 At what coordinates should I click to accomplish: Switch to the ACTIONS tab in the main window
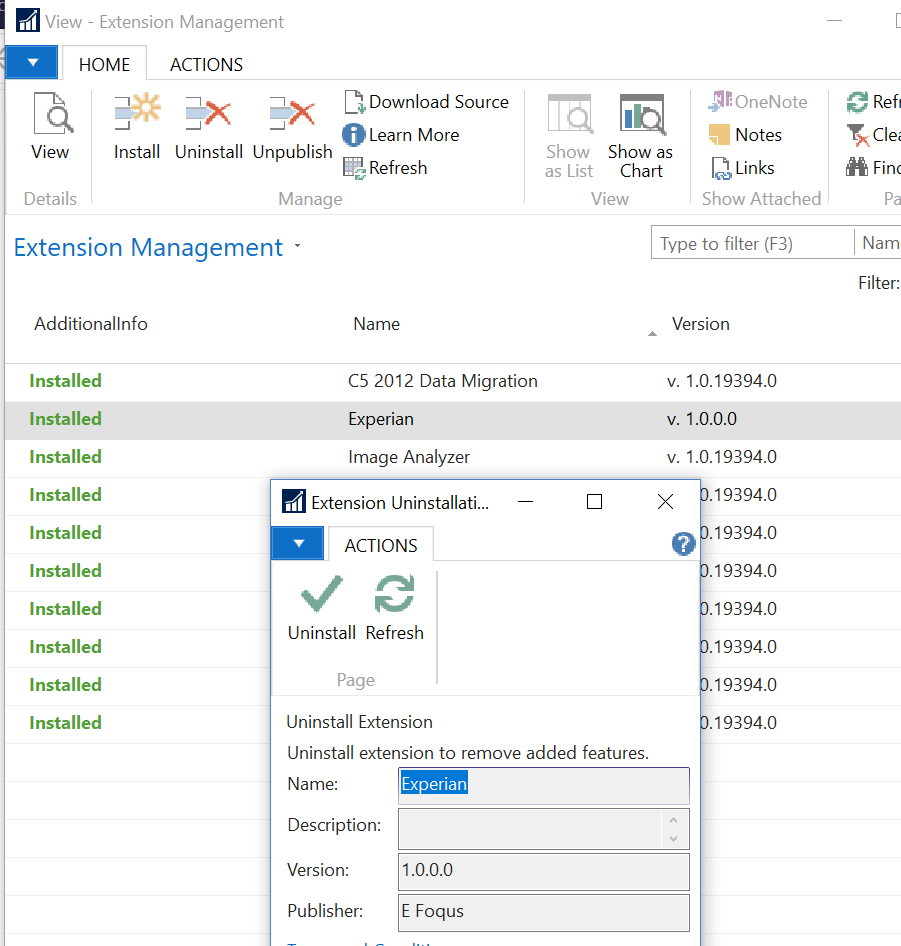(206, 64)
